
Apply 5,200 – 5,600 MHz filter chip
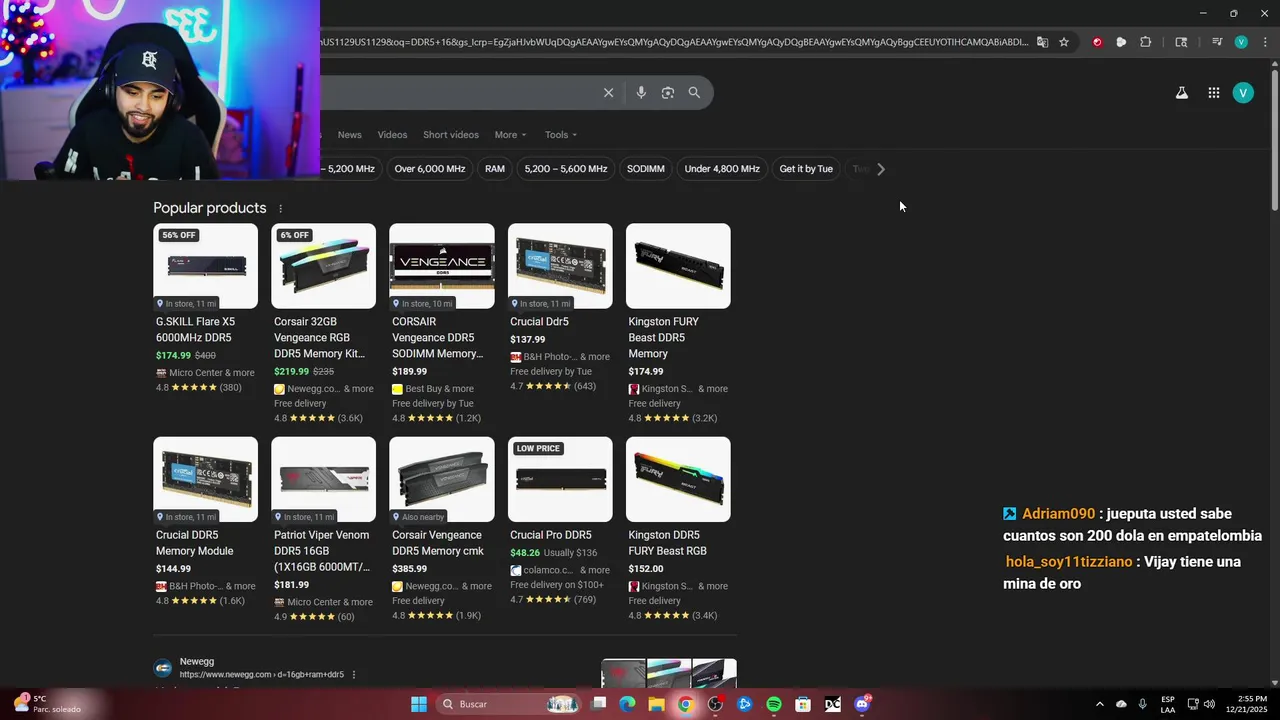tap(566, 169)
